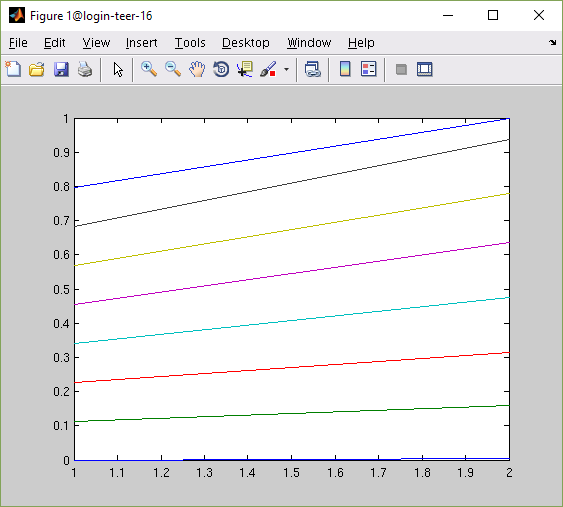The width and height of the screenshot is (563, 507).
Task: Select the Edit Plot arrow tool
Action: (x=118, y=69)
